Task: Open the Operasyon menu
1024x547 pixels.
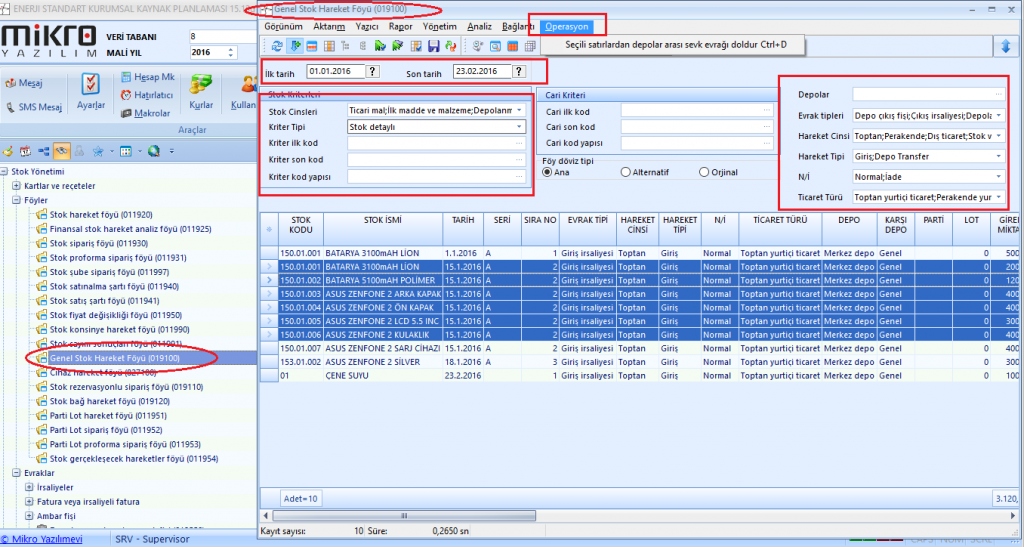Action: point(567,26)
